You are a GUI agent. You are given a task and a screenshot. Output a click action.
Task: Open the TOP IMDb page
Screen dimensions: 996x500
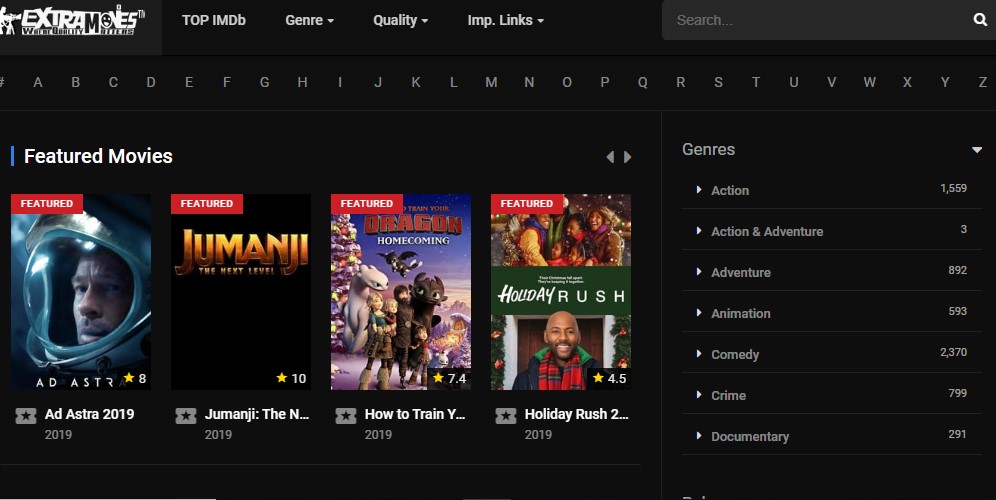coord(213,20)
